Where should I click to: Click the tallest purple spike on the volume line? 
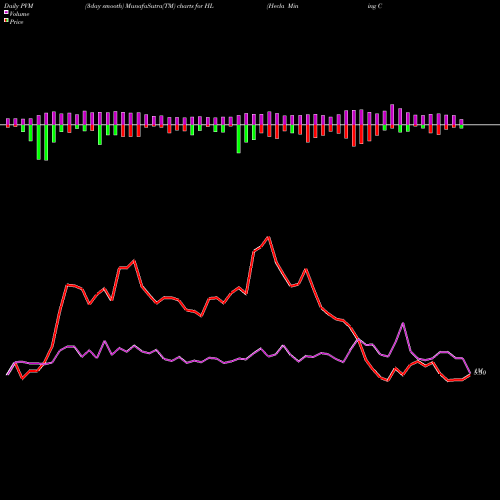click(403, 323)
